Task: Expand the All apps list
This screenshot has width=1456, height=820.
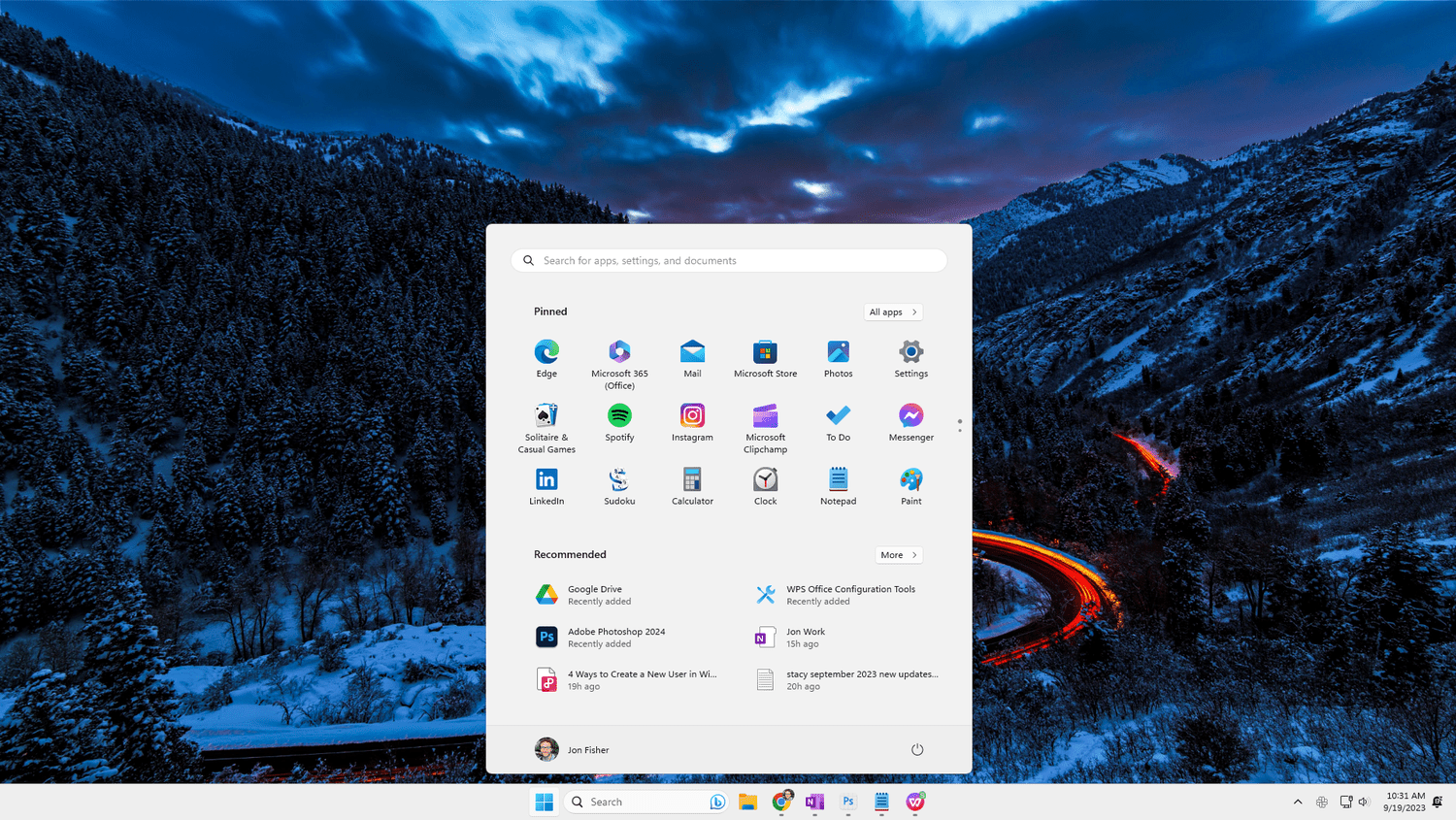Action: pyautogui.click(x=893, y=312)
